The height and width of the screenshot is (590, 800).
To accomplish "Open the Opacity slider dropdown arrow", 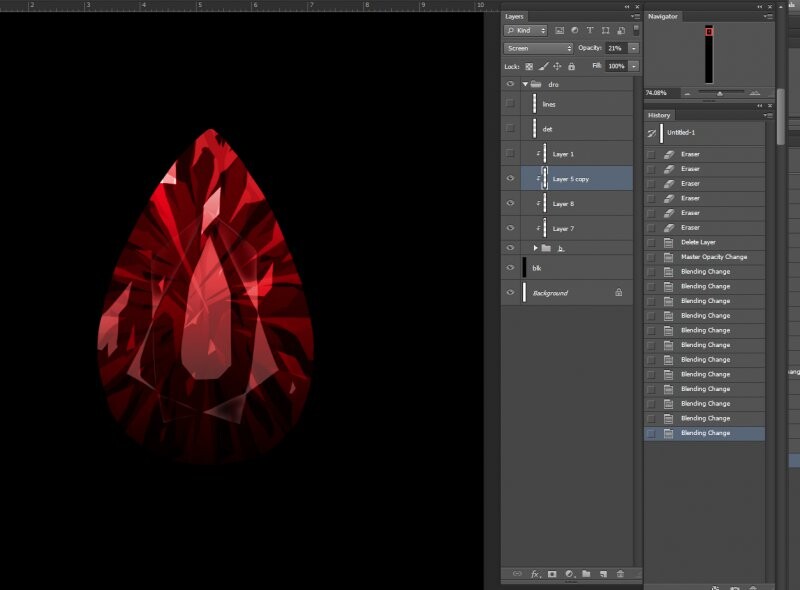I will tap(633, 48).
